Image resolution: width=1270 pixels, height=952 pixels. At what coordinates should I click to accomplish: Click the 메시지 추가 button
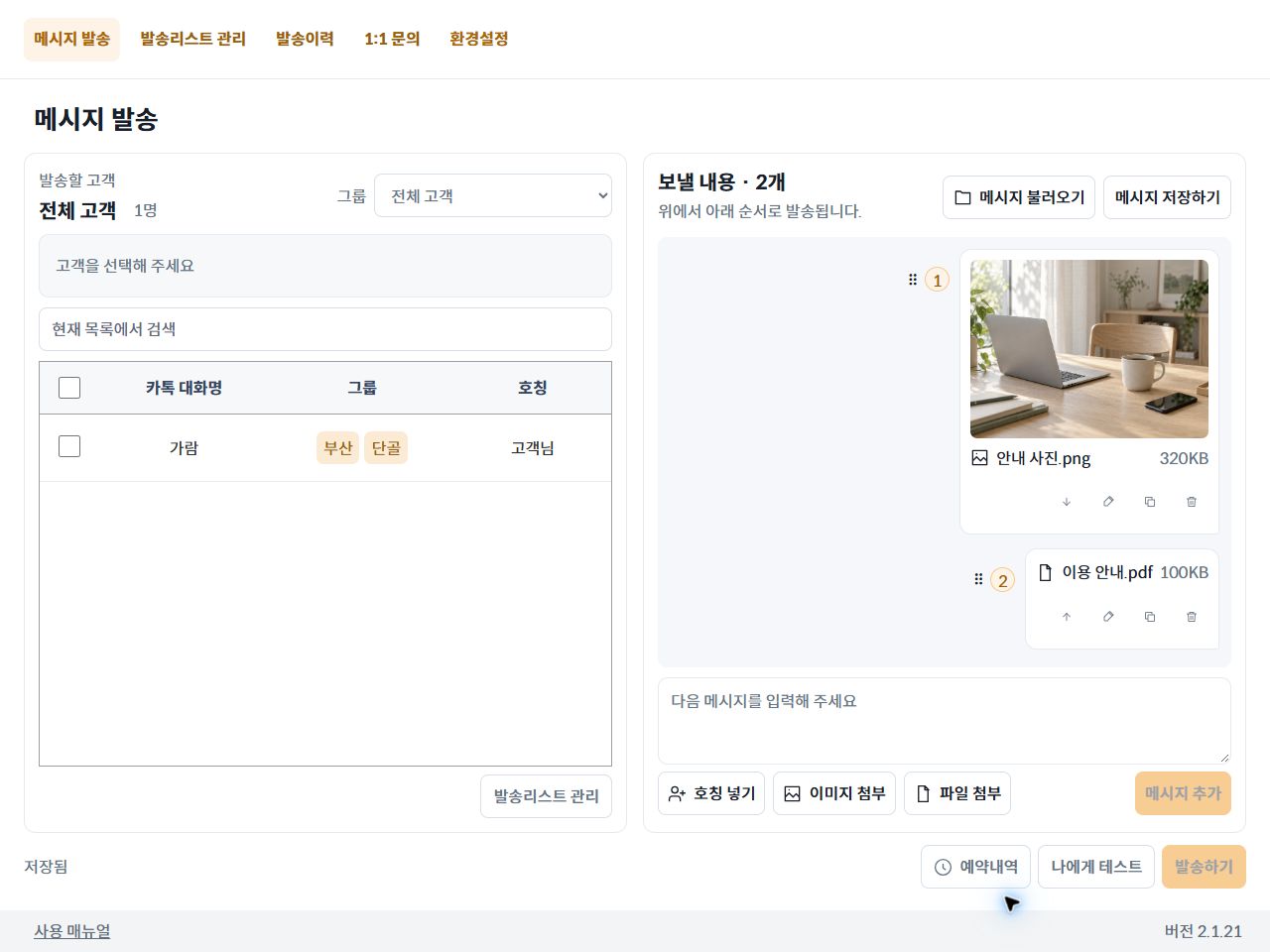point(1183,793)
